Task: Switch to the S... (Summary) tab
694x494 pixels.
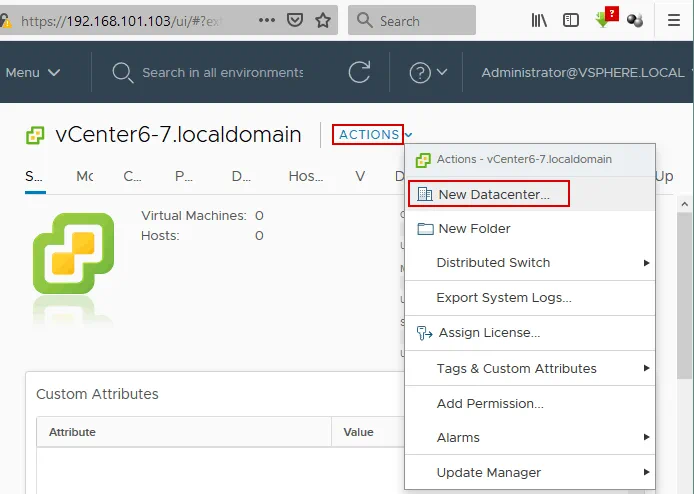Action: pyautogui.click(x=34, y=177)
